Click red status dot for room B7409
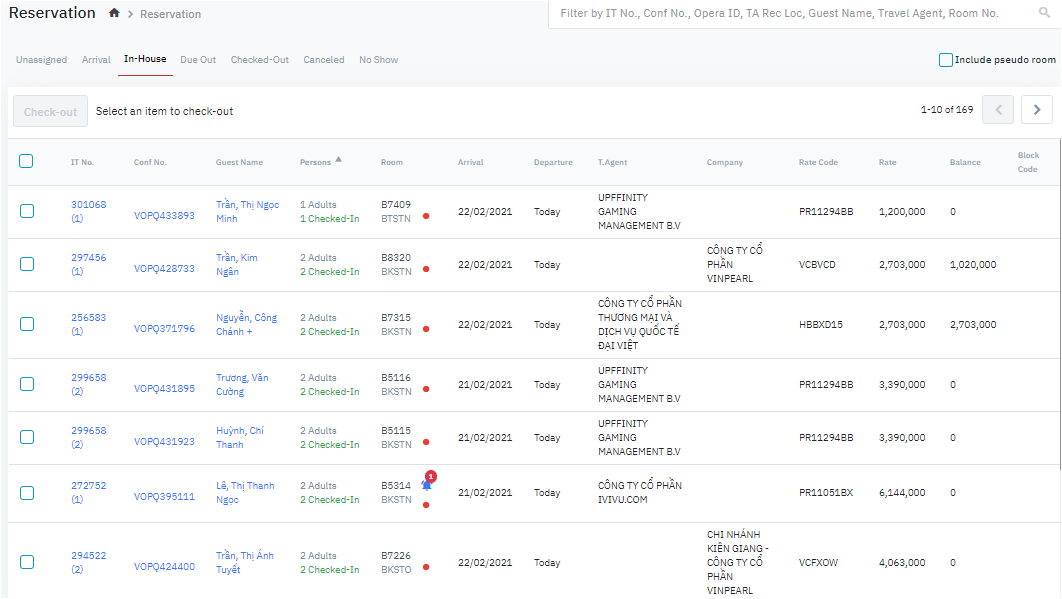Screen dimensions: 1062x599 click(x=426, y=216)
